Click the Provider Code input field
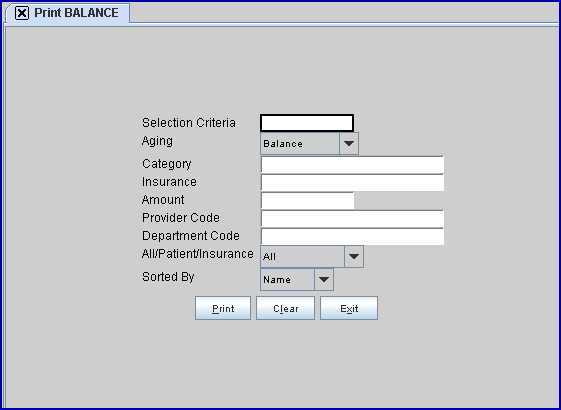The height and width of the screenshot is (410, 561). coord(352,219)
